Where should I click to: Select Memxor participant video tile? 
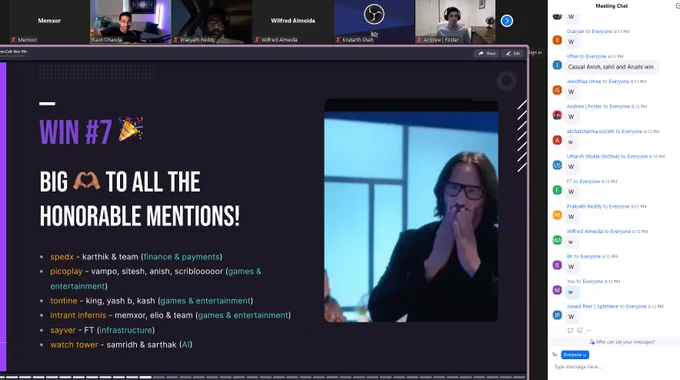click(49, 22)
